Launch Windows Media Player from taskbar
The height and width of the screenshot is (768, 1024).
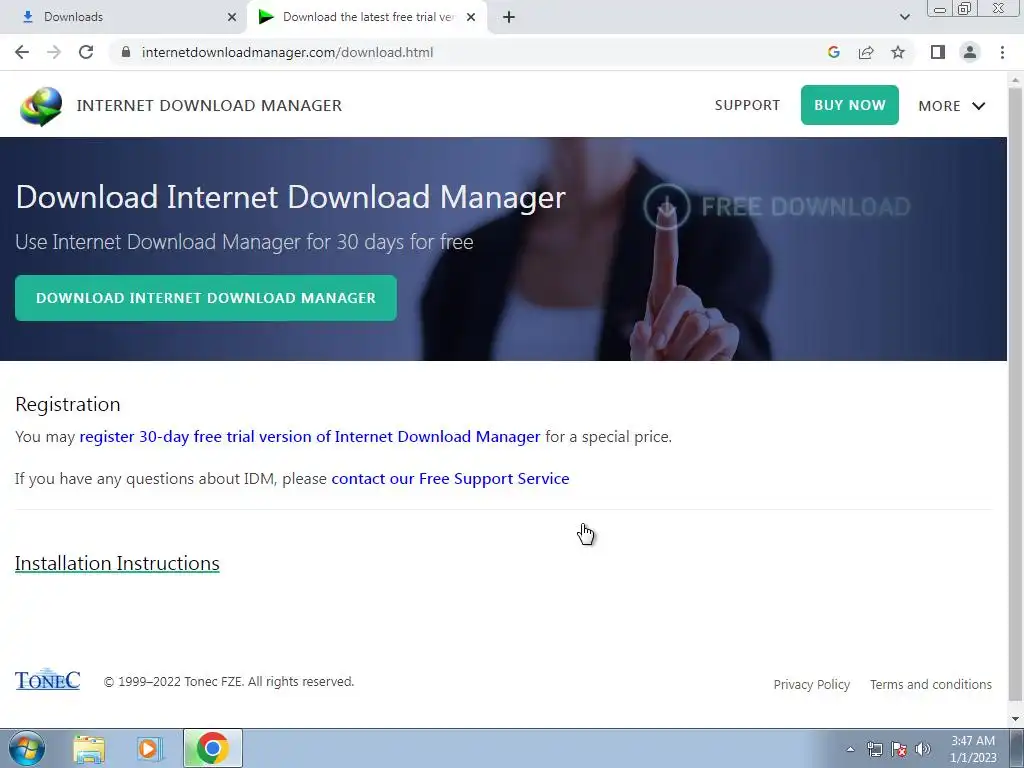pyautogui.click(x=149, y=748)
